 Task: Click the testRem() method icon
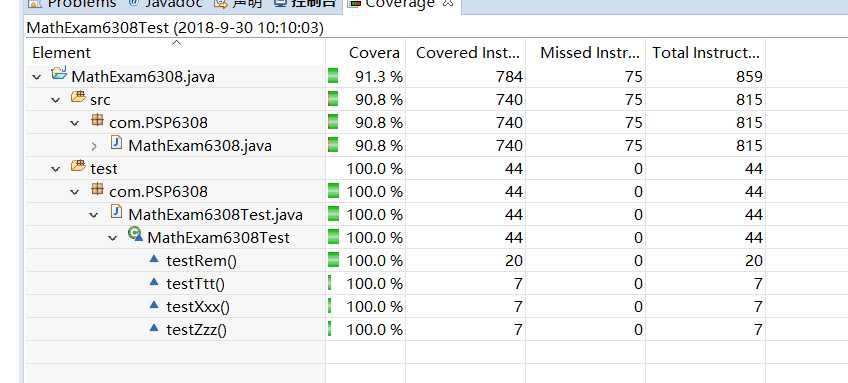pyautogui.click(x=154, y=259)
